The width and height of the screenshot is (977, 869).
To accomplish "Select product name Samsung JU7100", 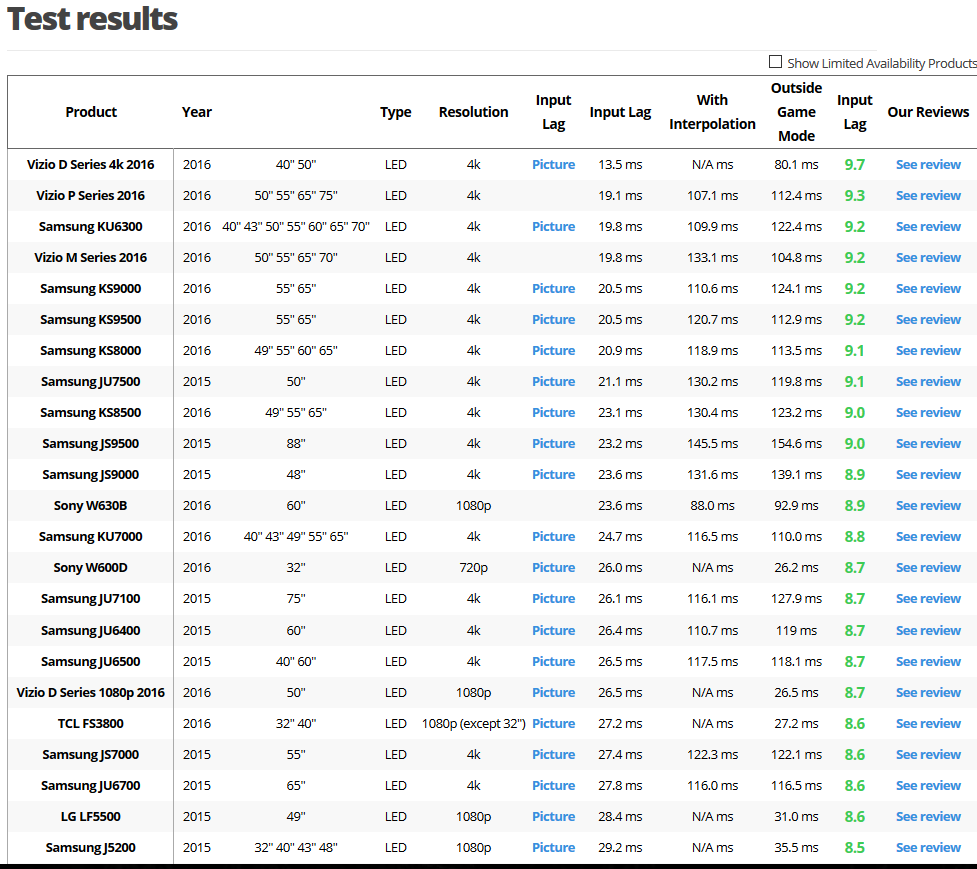I will (91, 599).
